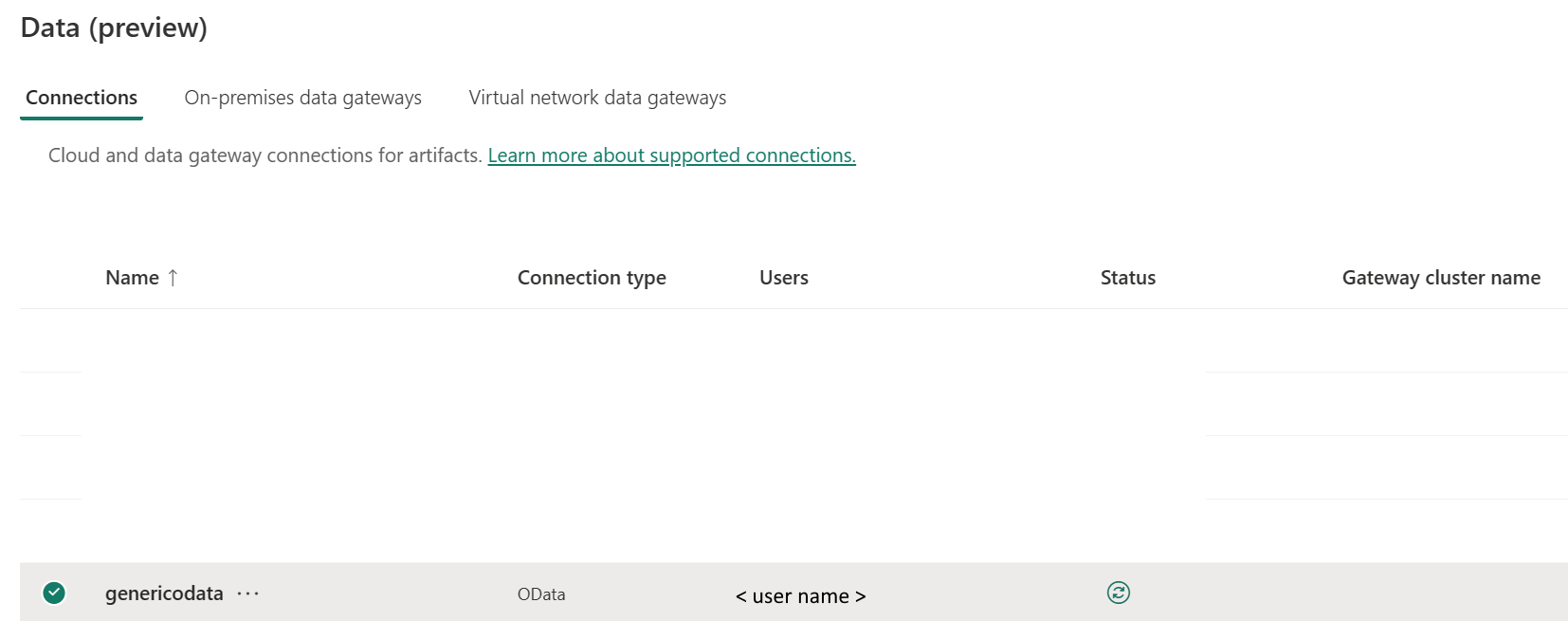Click the Cloud and data gateway description text
The image size is (1568, 621).
[x=265, y=155]
